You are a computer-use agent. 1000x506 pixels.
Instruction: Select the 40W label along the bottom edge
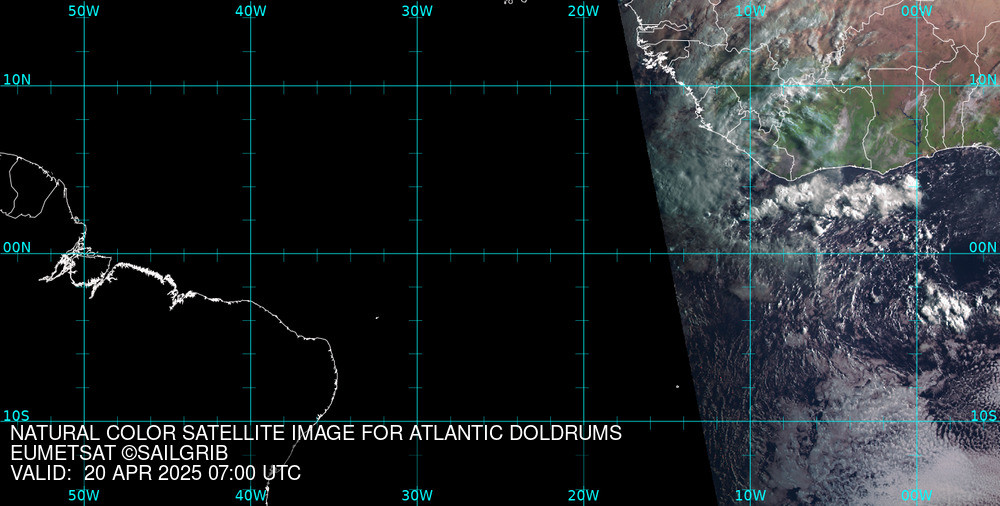251,496
